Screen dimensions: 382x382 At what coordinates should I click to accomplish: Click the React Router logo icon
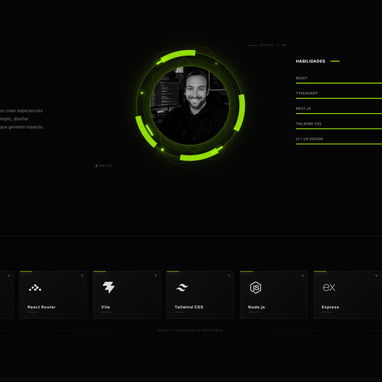[x=35, y=288]
